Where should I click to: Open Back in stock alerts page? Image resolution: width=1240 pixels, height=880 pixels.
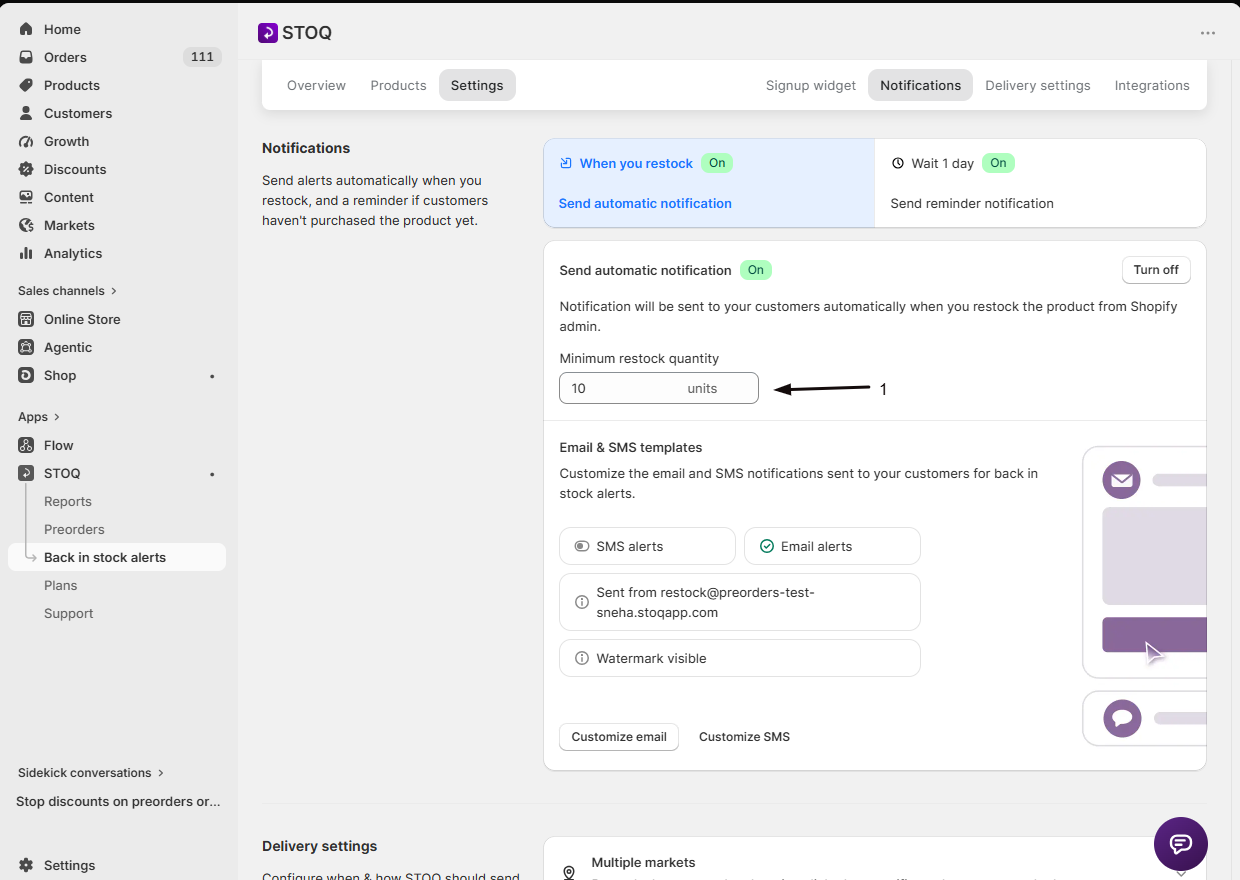[x=117, y=557]
